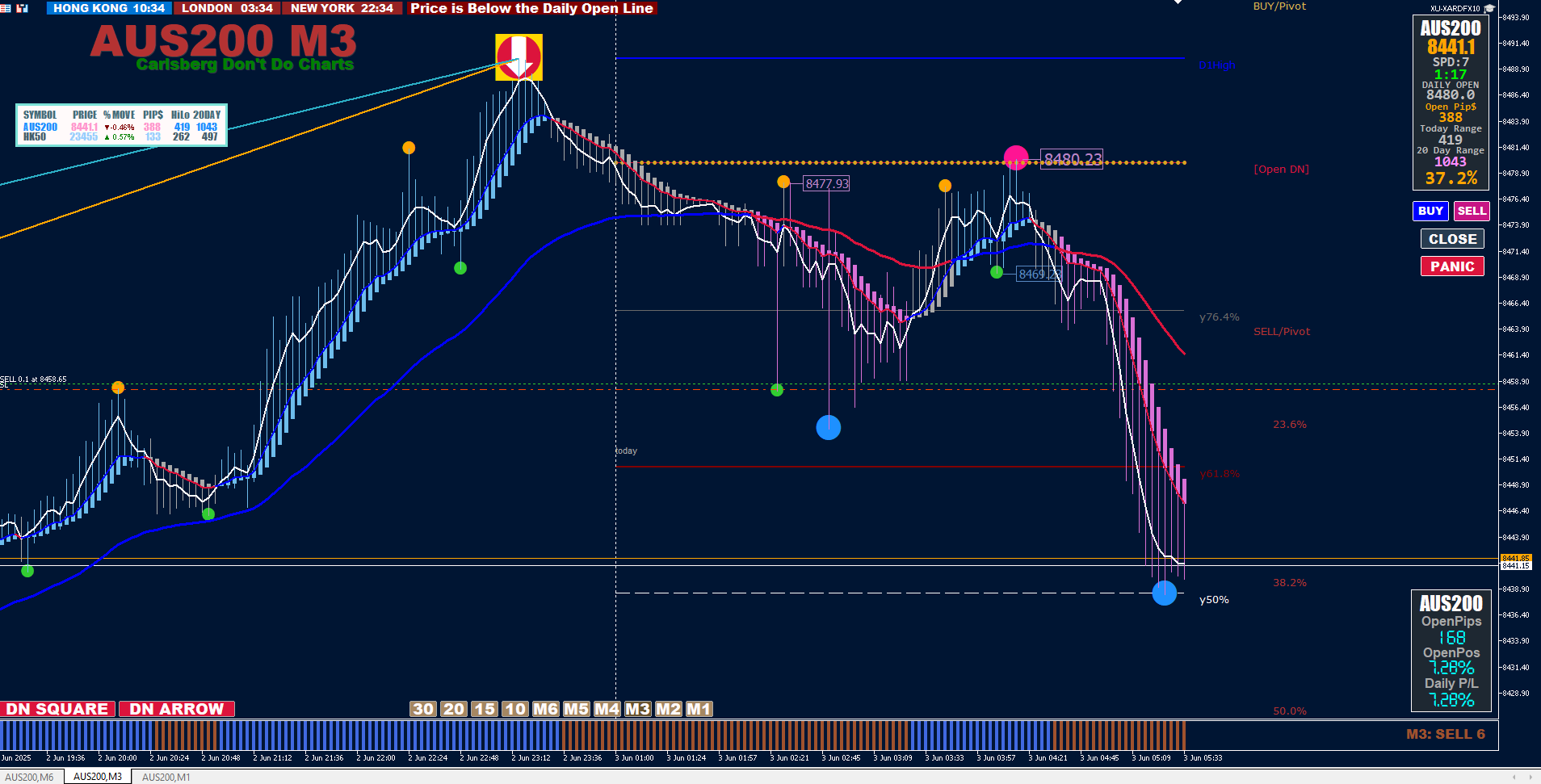Toggle the DN ARROW indicator
1541x784 pixels.
click(x=177, y=709)
